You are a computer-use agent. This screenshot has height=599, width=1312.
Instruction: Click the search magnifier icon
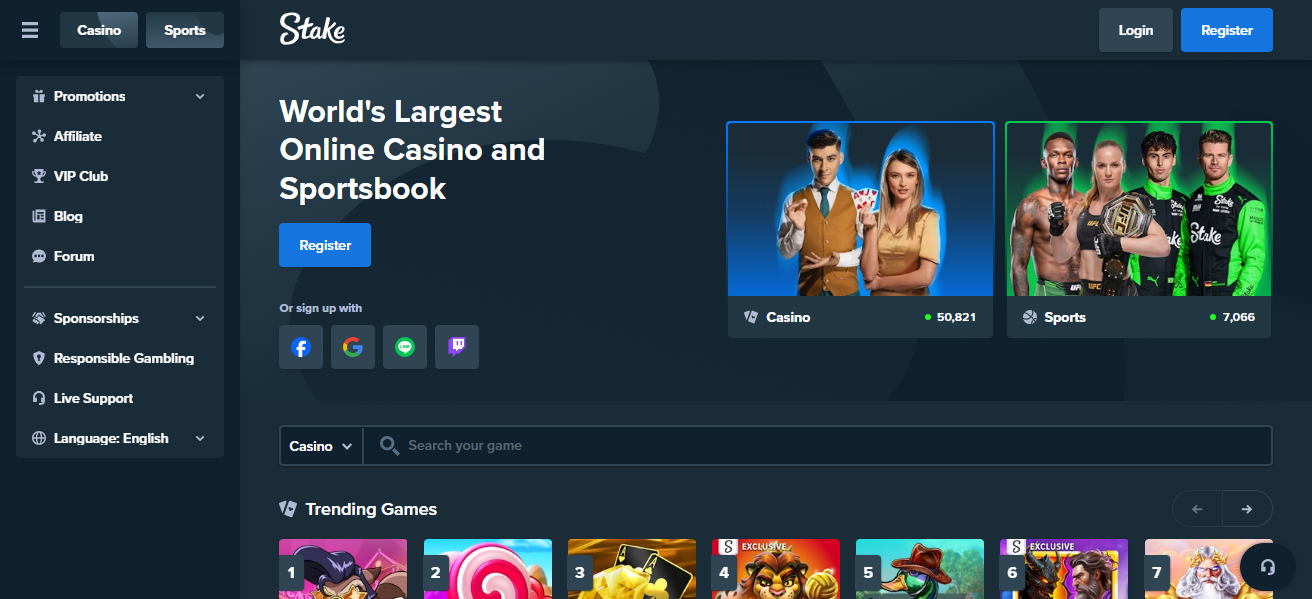click(389, 446)
